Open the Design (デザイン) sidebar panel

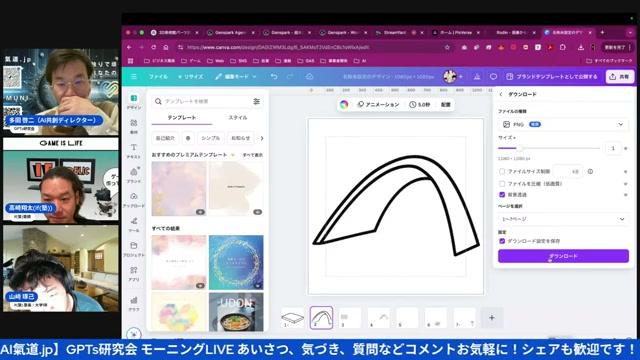tap(134, 102)
